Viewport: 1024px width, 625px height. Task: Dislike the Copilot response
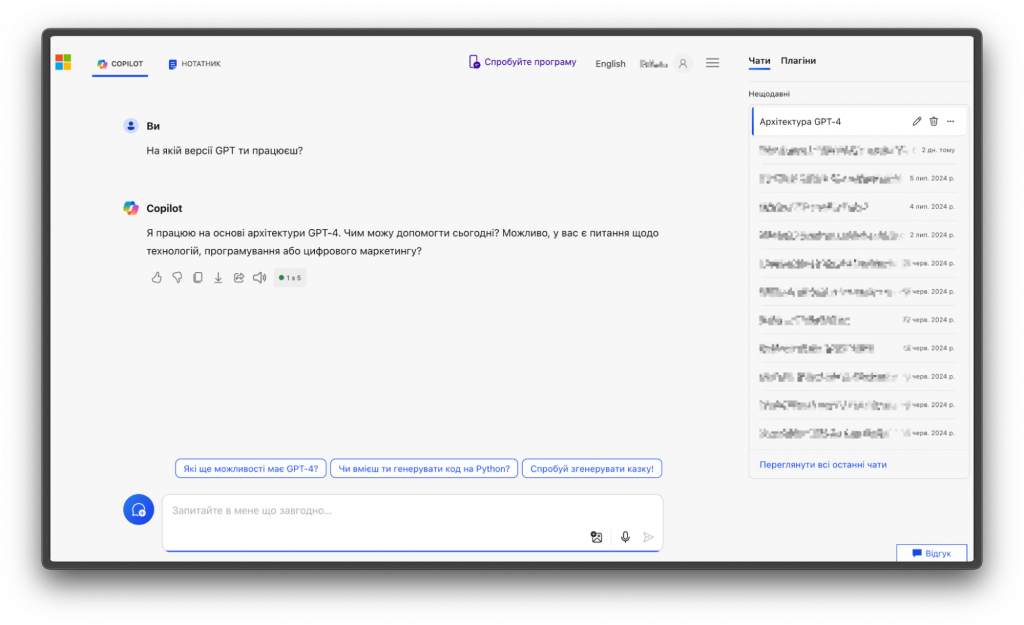[177, 278]
